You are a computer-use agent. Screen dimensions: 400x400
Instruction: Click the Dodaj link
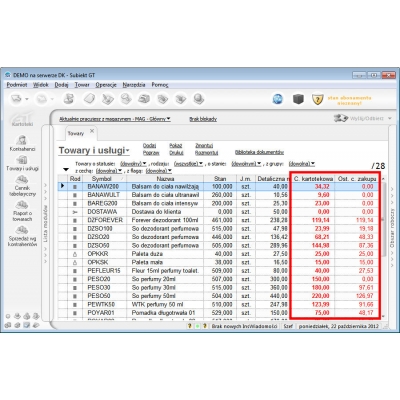pyautogui.click(x=149, y=146)
